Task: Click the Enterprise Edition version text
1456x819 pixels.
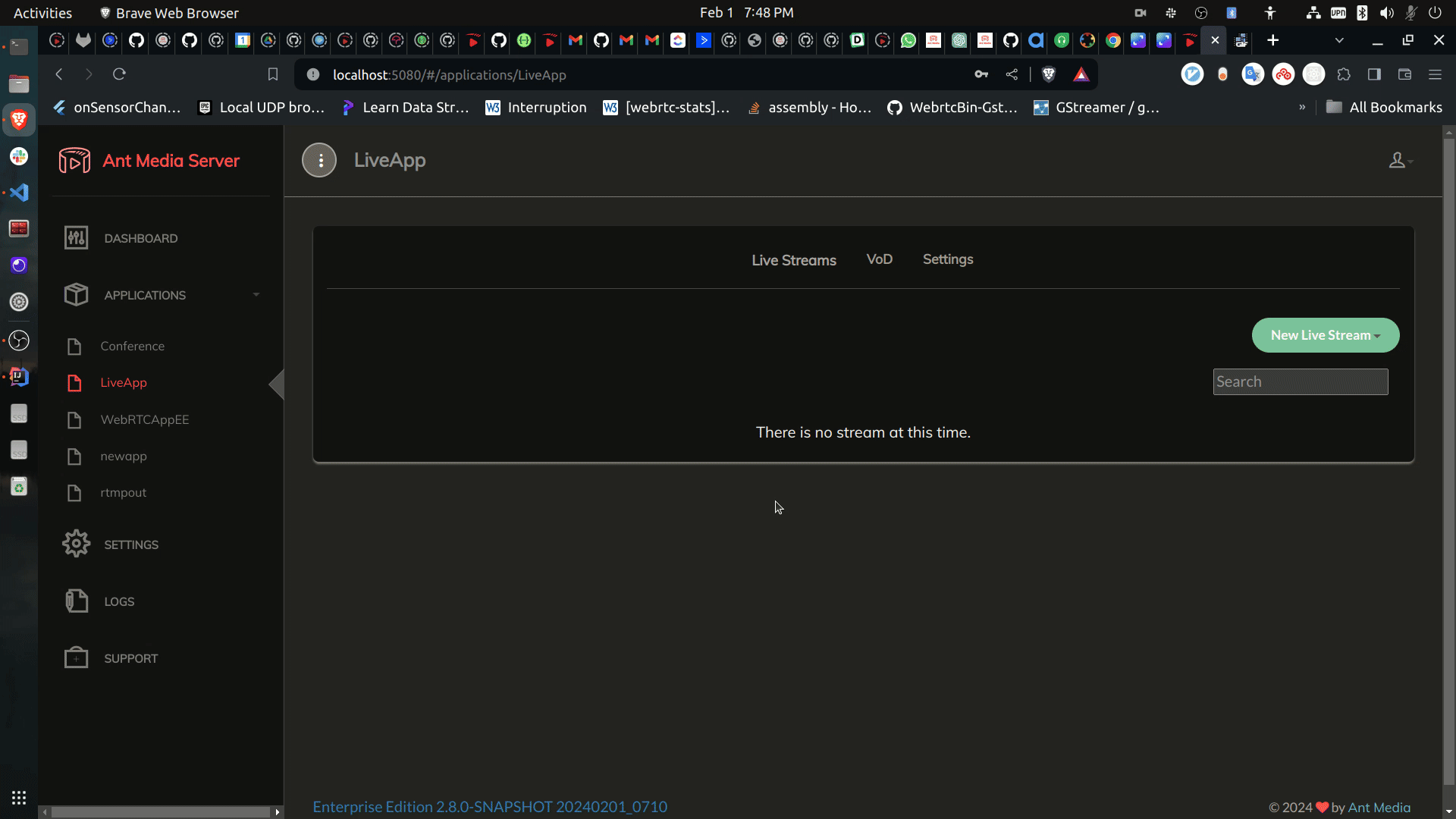Action: (490, 807)
